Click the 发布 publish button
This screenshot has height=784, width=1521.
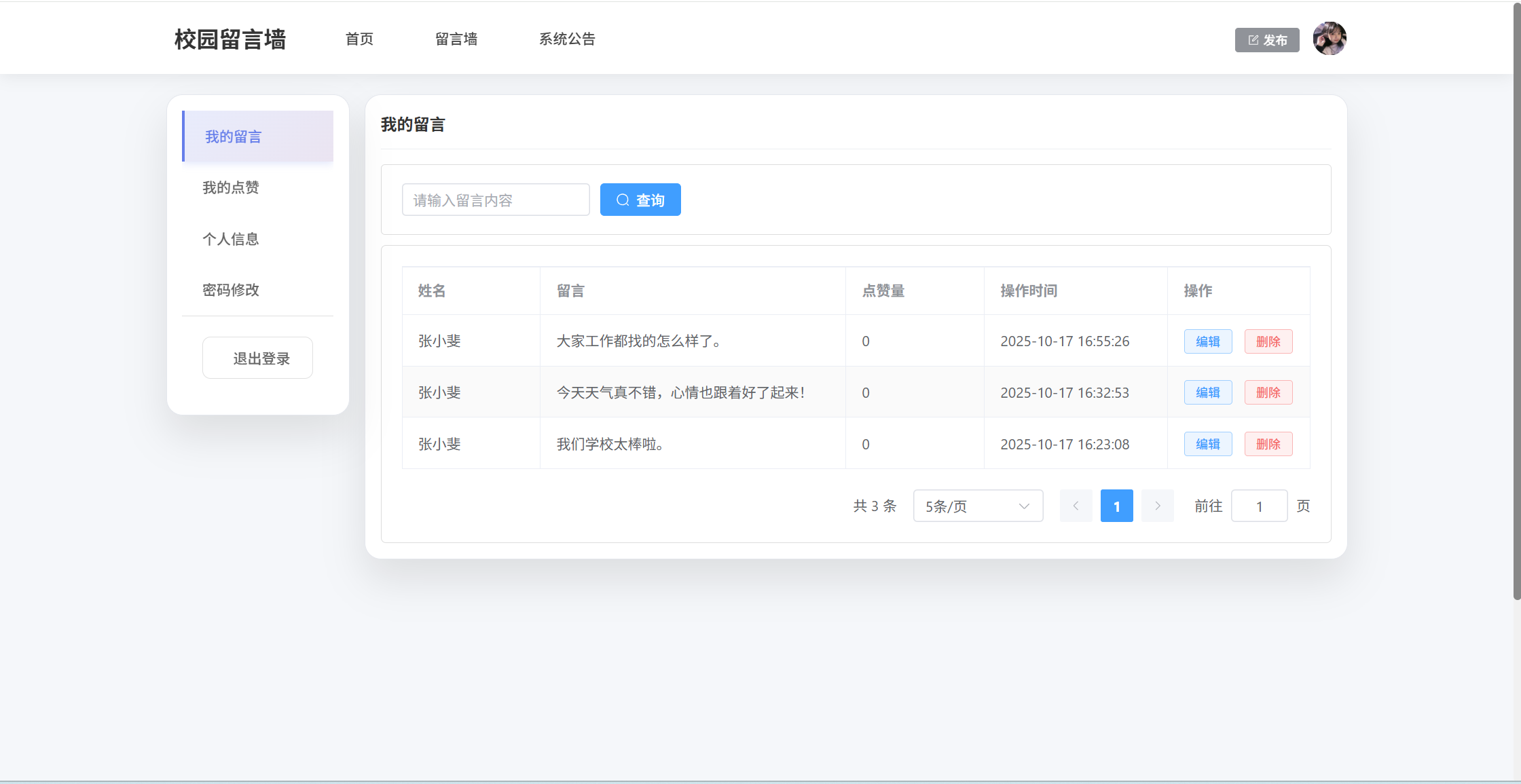[x=1266, y=40]
